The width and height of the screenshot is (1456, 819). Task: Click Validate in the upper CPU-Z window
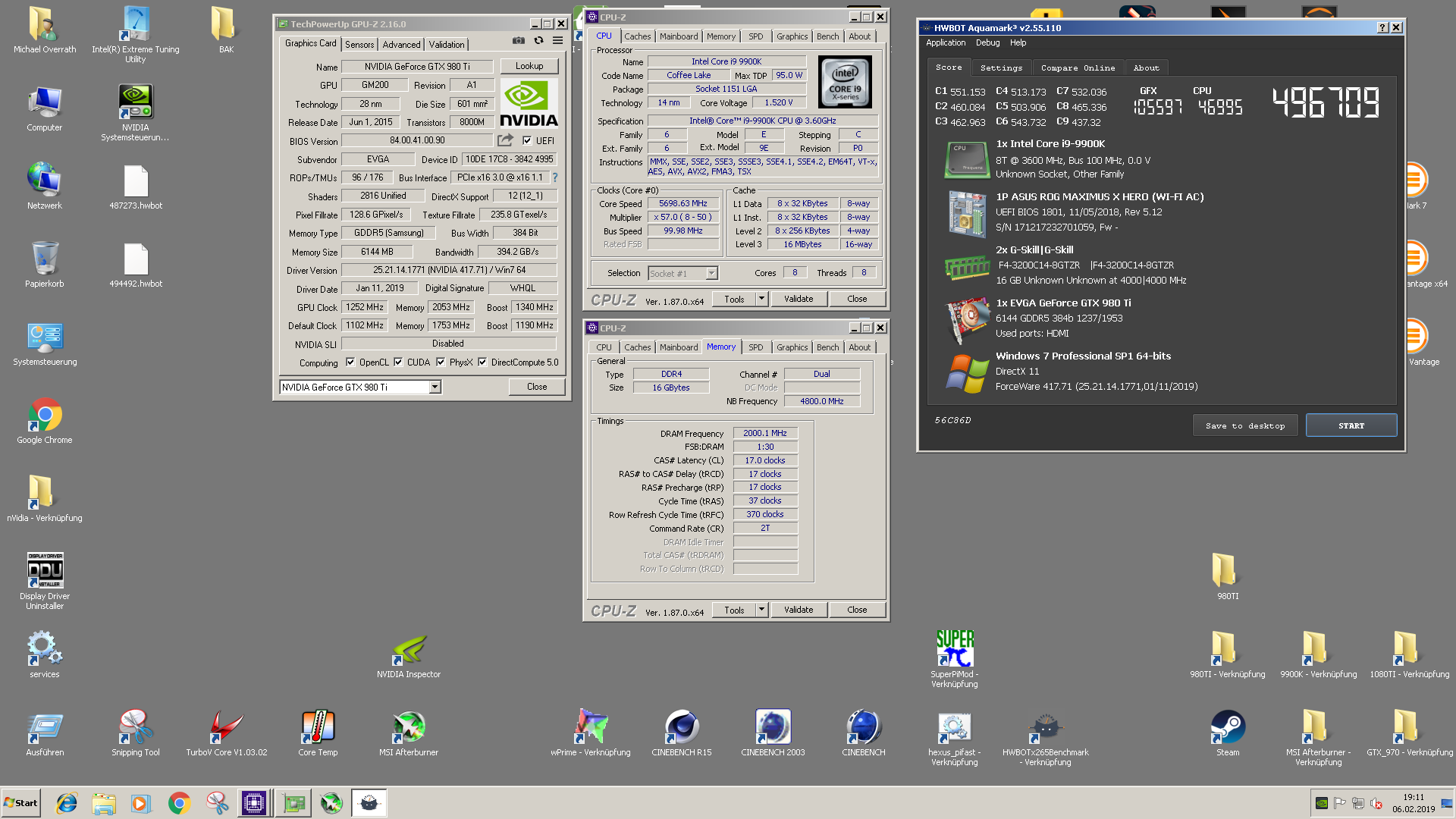799,299
